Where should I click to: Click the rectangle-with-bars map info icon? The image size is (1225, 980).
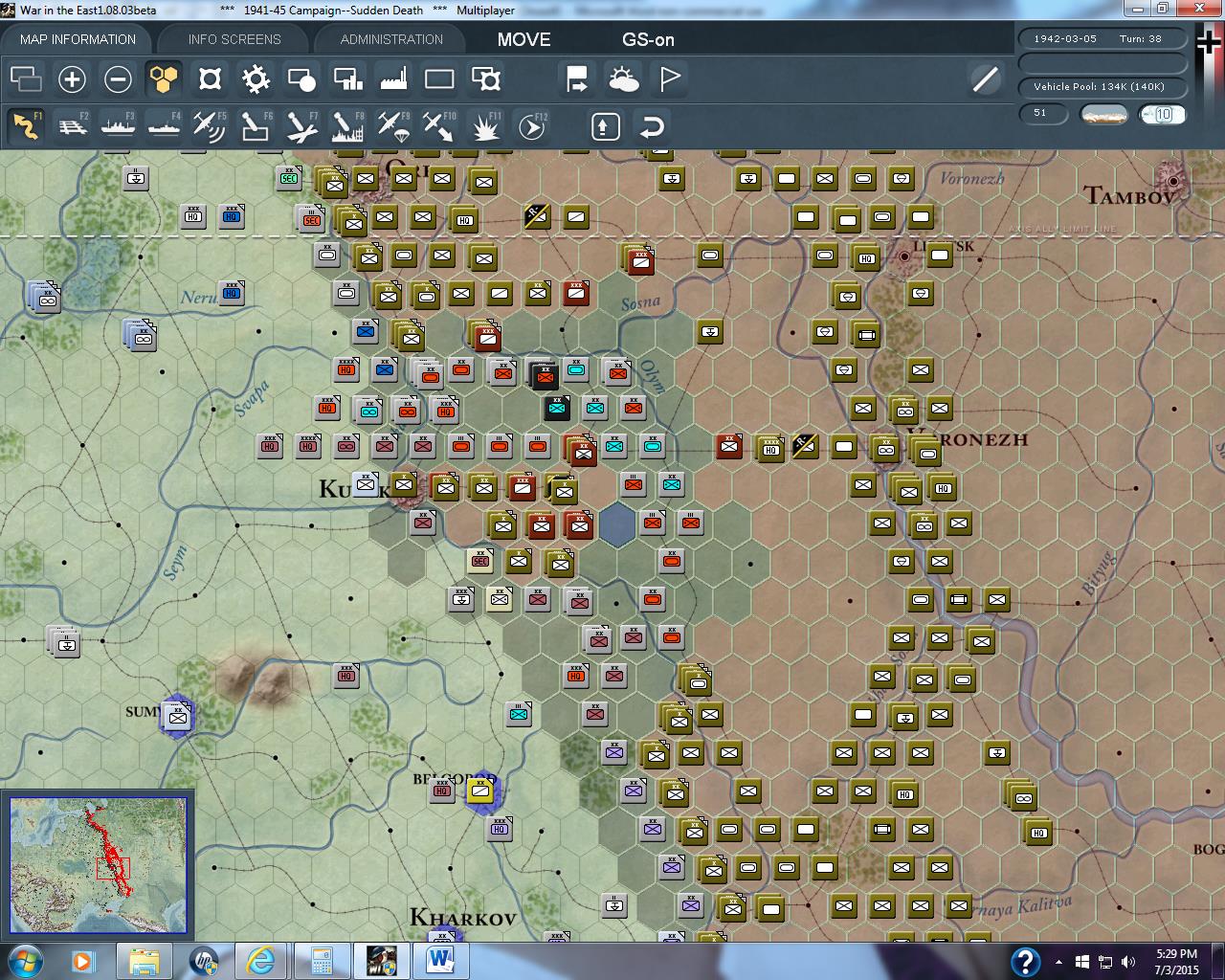click(x=347, y=79)
